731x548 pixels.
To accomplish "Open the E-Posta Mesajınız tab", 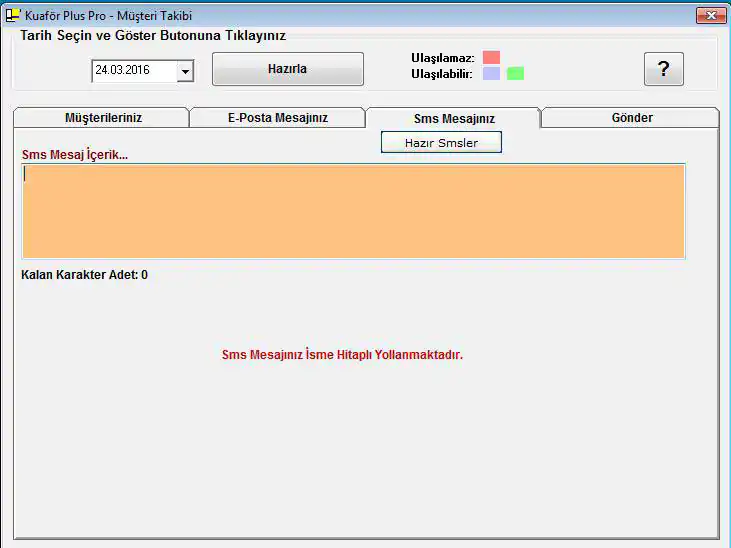I will pyautogui.click(x=277, y=118).
